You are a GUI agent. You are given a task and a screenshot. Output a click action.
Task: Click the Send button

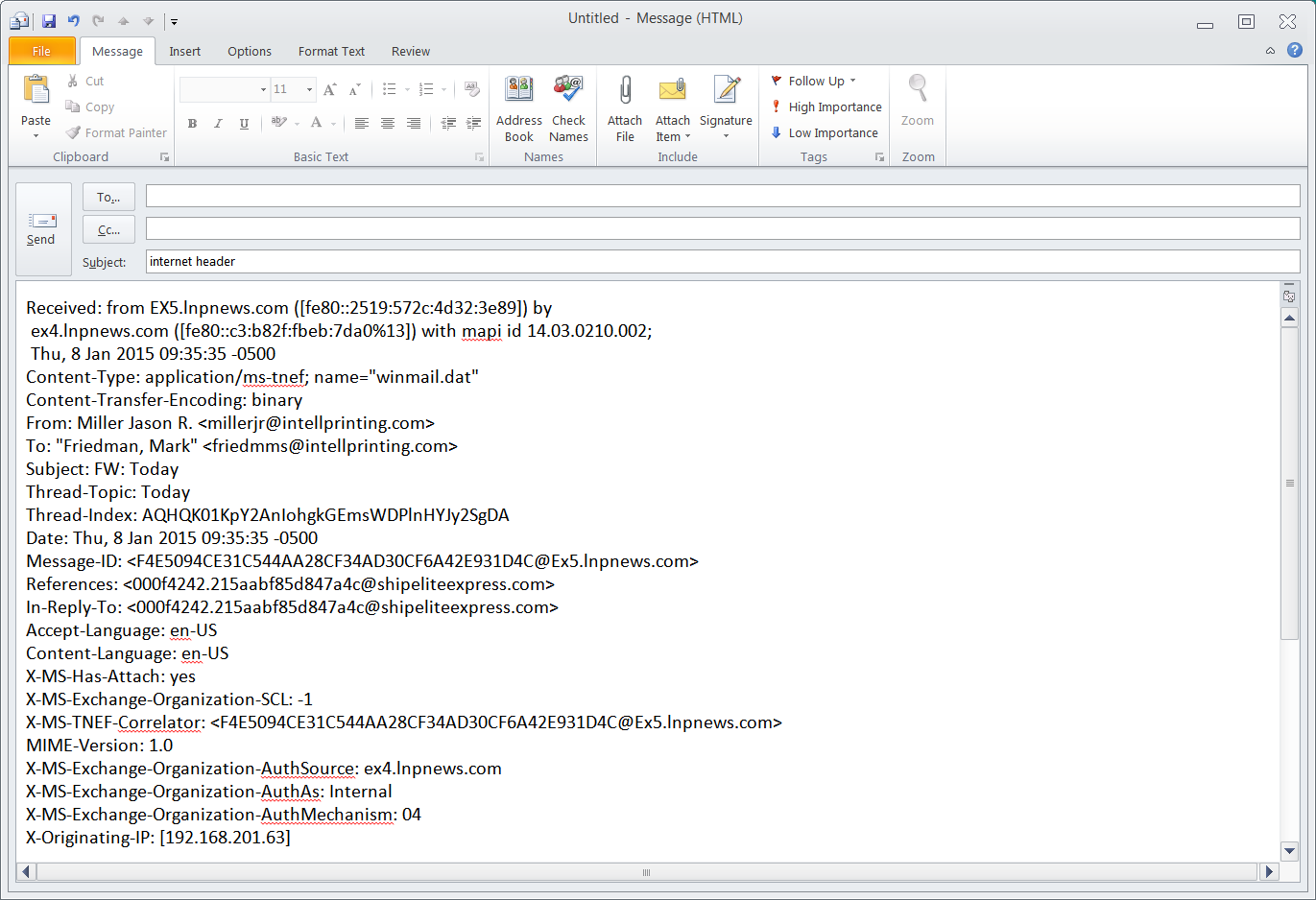pyautogui.click(x=42, y=229)
